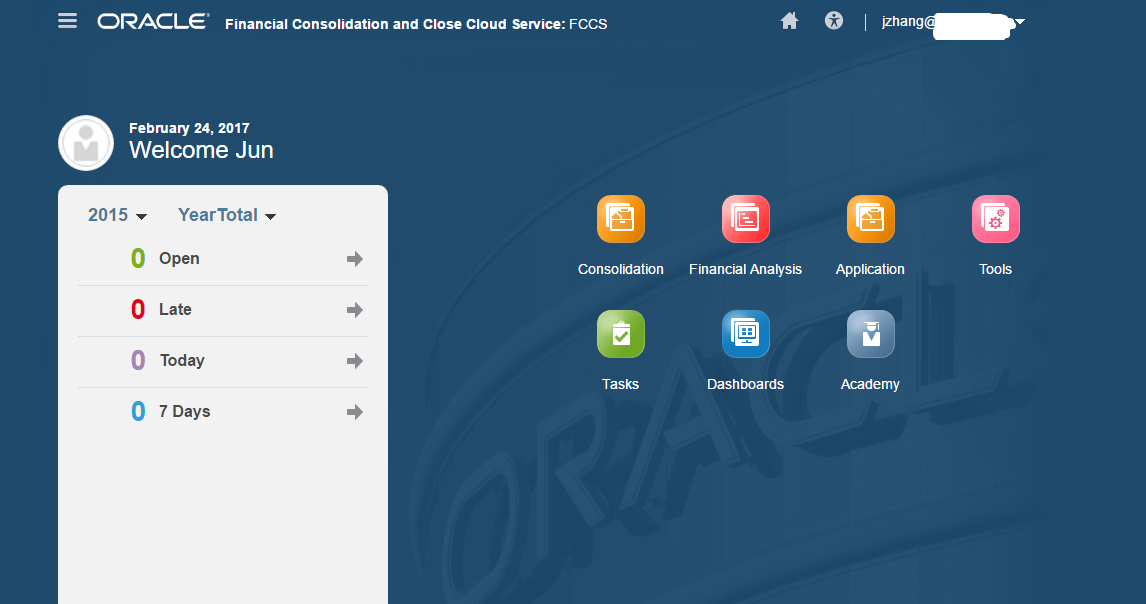Select the 7 Days tasks label
The image size is (1146, 604).
(x=184, y=412)
